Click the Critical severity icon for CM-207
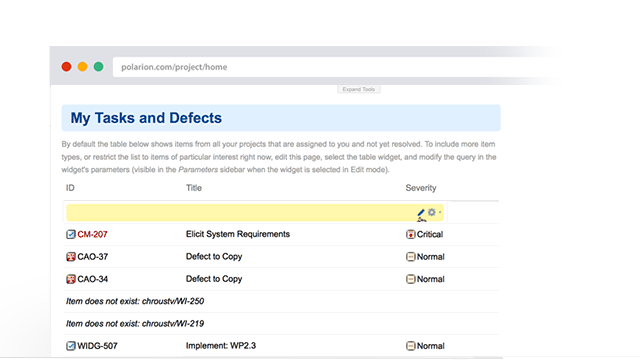Image resolution: width=640 pixels, height=360 pixels. (x=411, y=234)
